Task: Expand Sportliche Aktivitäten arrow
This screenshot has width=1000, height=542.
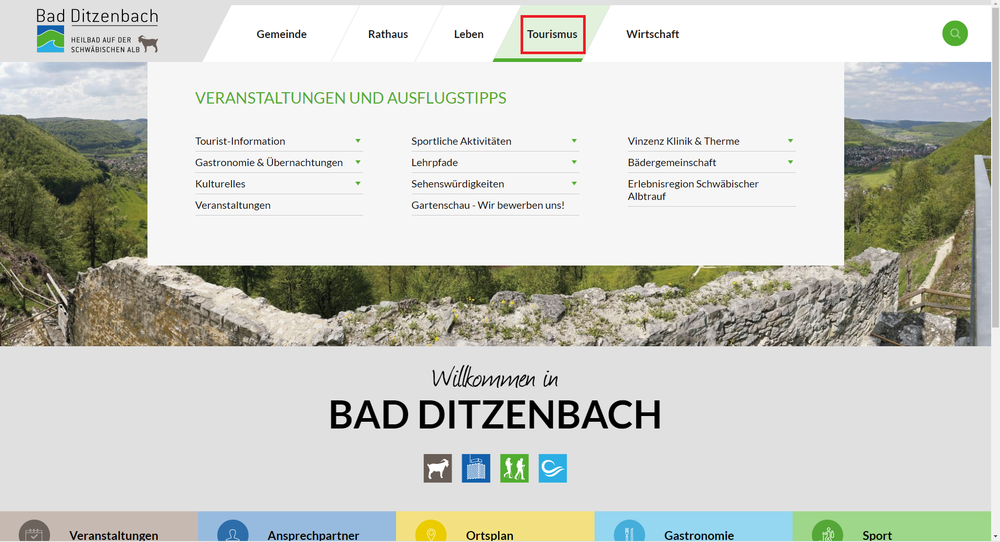Action: tap(574, 141)
